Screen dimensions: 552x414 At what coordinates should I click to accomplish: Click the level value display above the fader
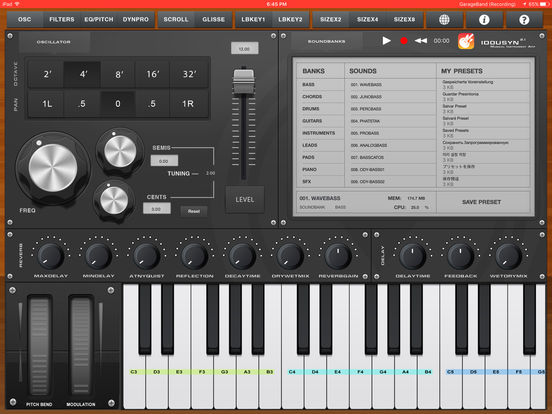pos(245,49)
